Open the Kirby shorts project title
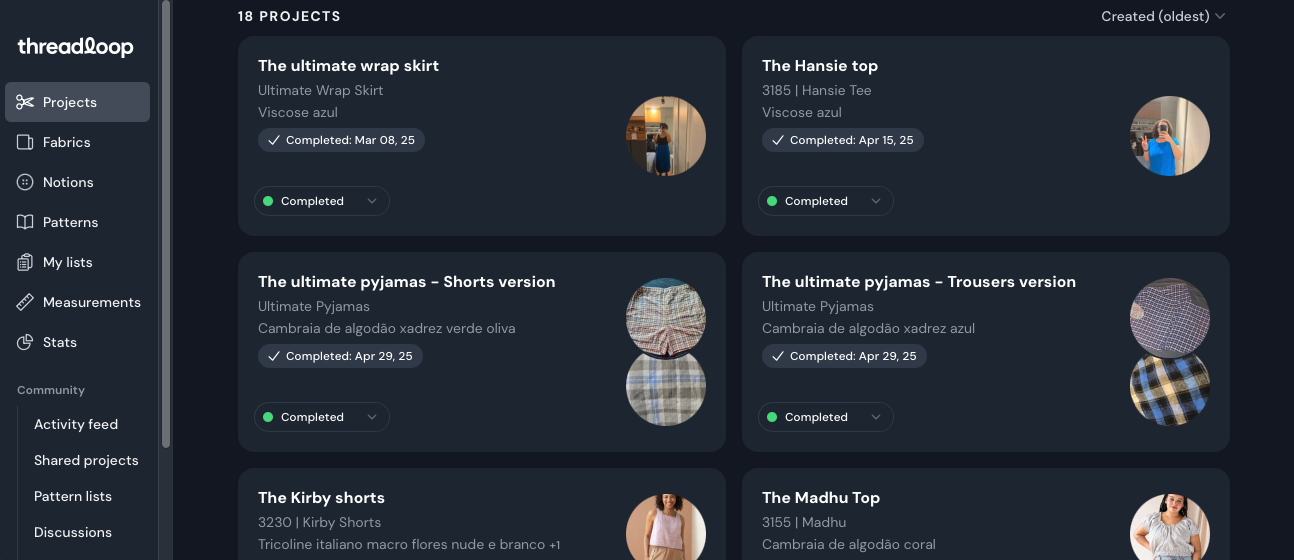This screenshot has width=1294, height=560. (x=321, y=498)
